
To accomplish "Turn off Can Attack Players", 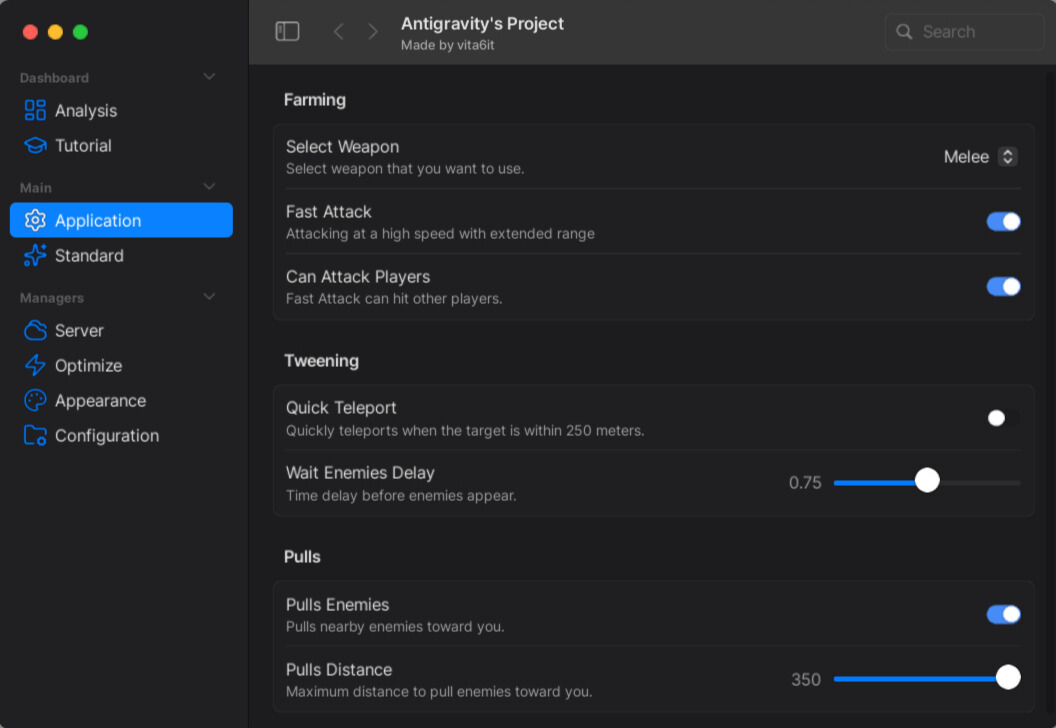I will (1003, 286).
